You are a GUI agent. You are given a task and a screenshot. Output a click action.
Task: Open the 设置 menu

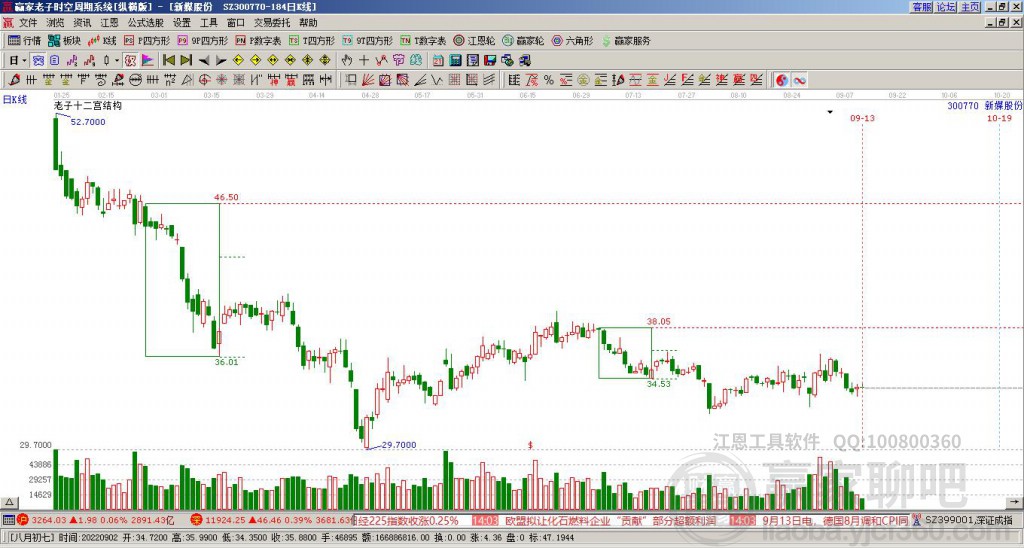pos(182,23)
